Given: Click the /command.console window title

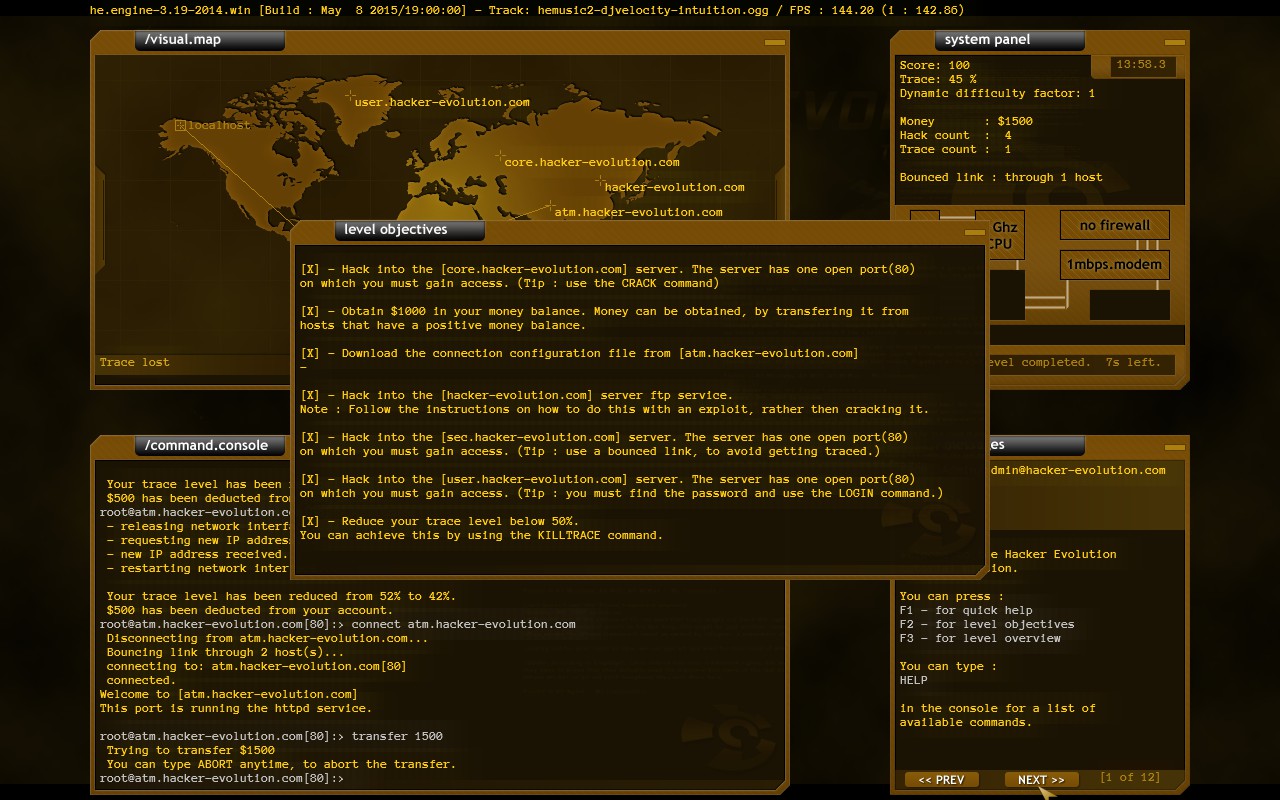Looking at the screenshot, I should coord(210,445).
